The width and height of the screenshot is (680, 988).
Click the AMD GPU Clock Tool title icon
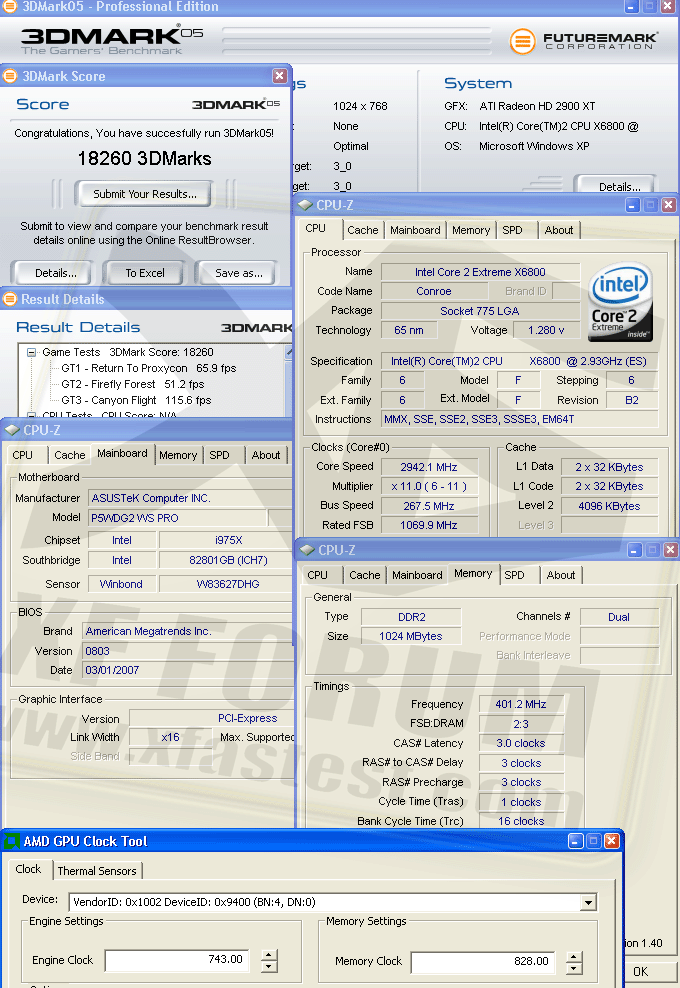[x=12, y=841]
